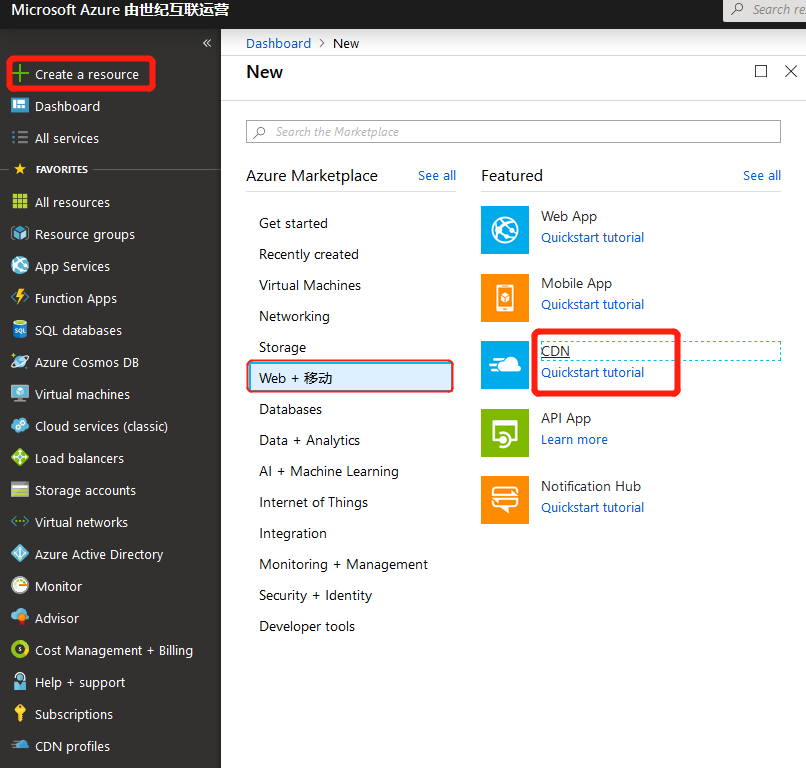Click the Web App featured icon
The image size is (806, 768).
coord(505,230)
